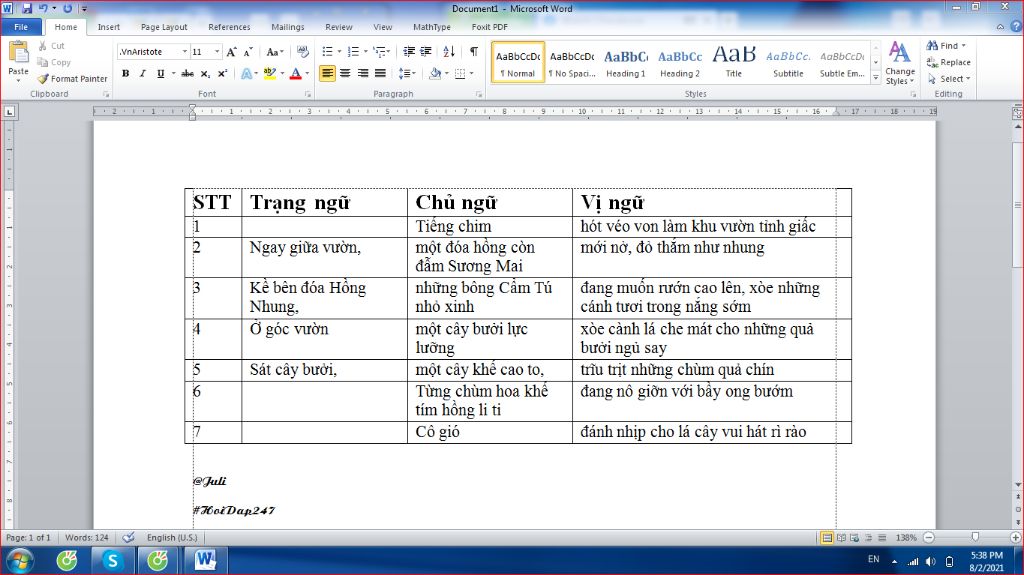The image size is (1024, 575).
Task: Toggle Bold formatting
Action: point(125,73)
